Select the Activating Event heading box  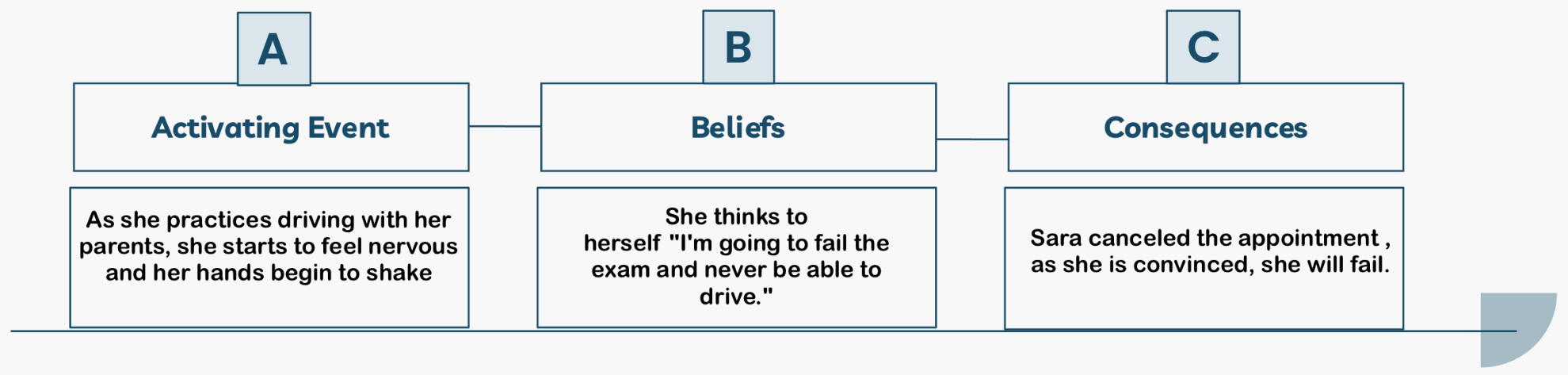click(270, 128)
